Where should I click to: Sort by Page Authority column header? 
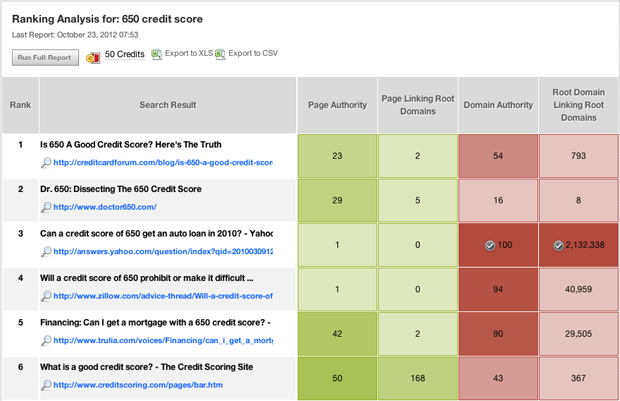[x=337, y=105]
